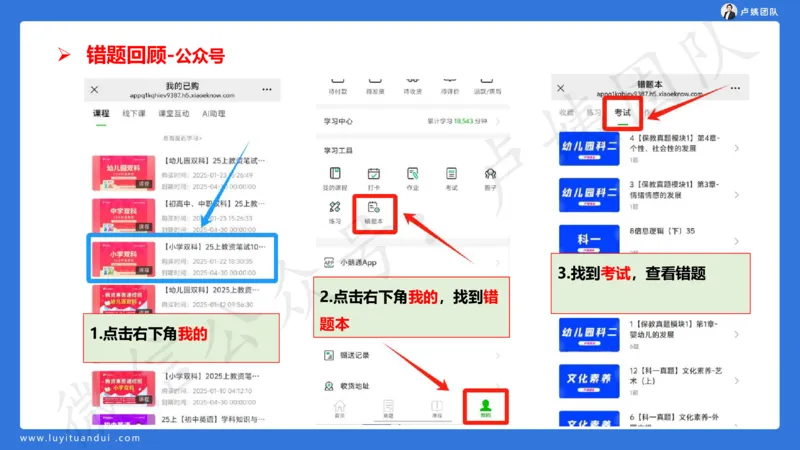Open 幼儿园科二 thumbnail for 第4章 exam
This screenshot has width=800, height=450.
tap(589, 148)
